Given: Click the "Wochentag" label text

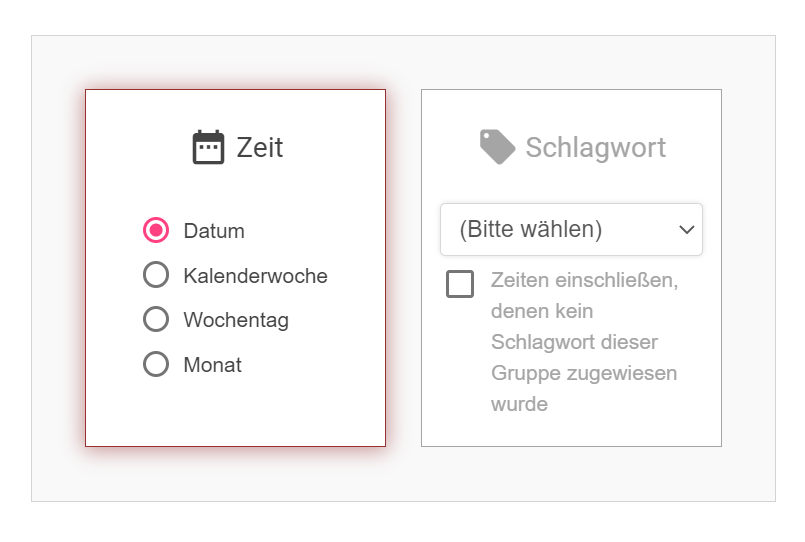Looking at the screenshot, I should pyautogui.click(x=236, y=321).
